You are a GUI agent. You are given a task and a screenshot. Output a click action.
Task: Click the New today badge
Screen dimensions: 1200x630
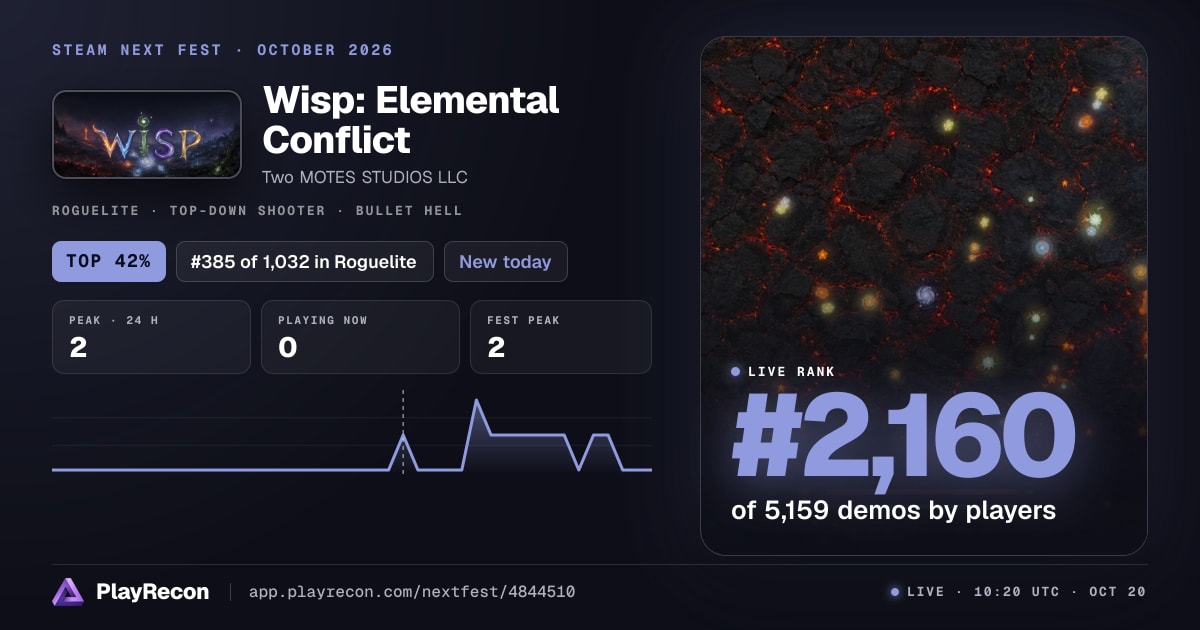pos(505,262)
